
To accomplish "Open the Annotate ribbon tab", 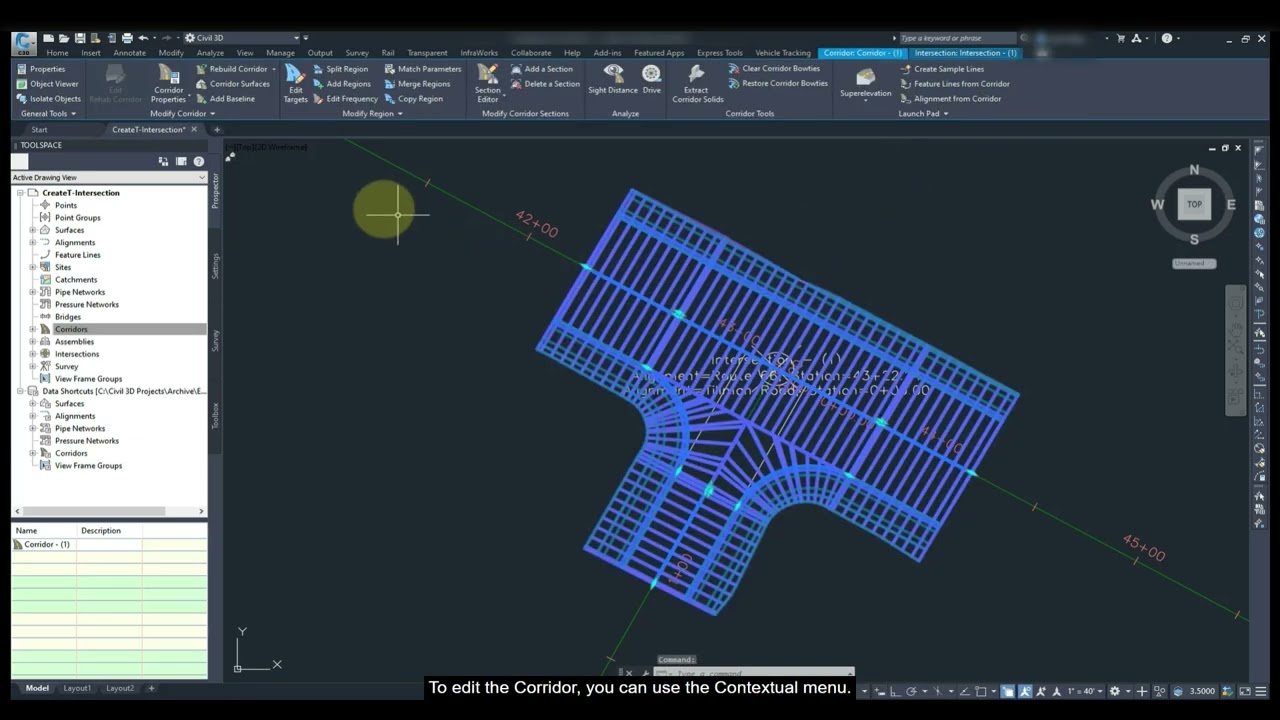I will click(x=130, y=53).
